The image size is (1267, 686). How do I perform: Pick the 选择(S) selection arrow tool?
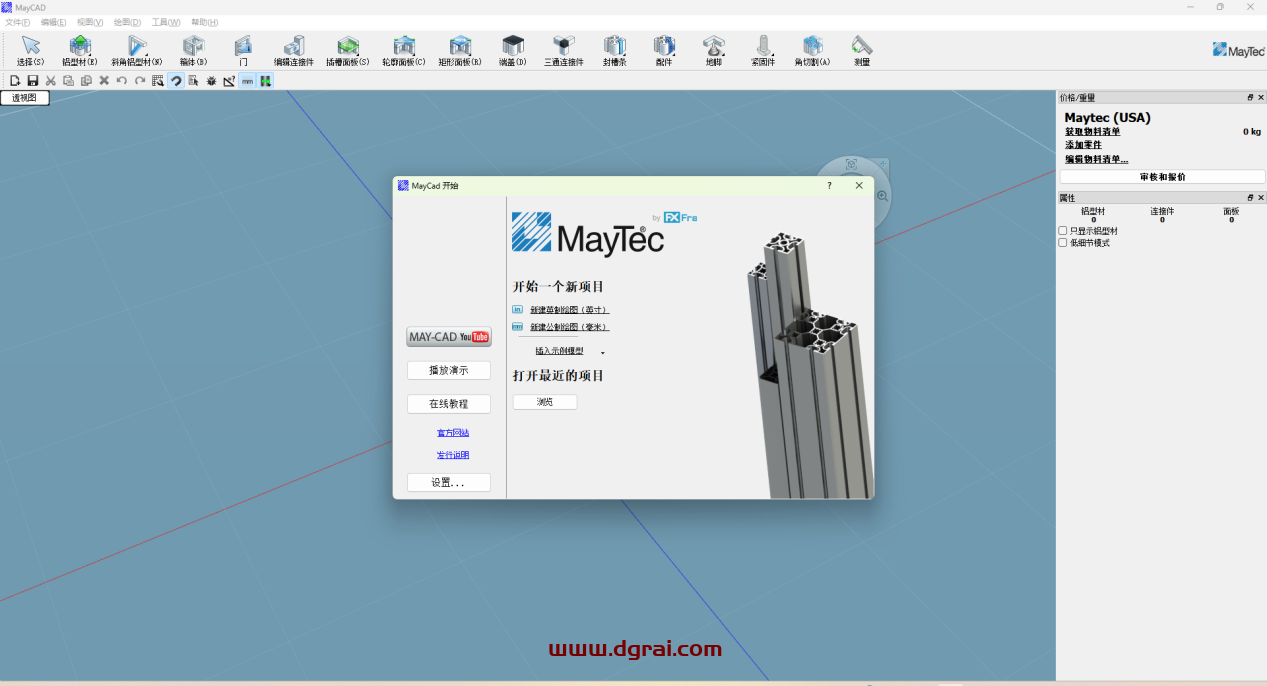31,50
